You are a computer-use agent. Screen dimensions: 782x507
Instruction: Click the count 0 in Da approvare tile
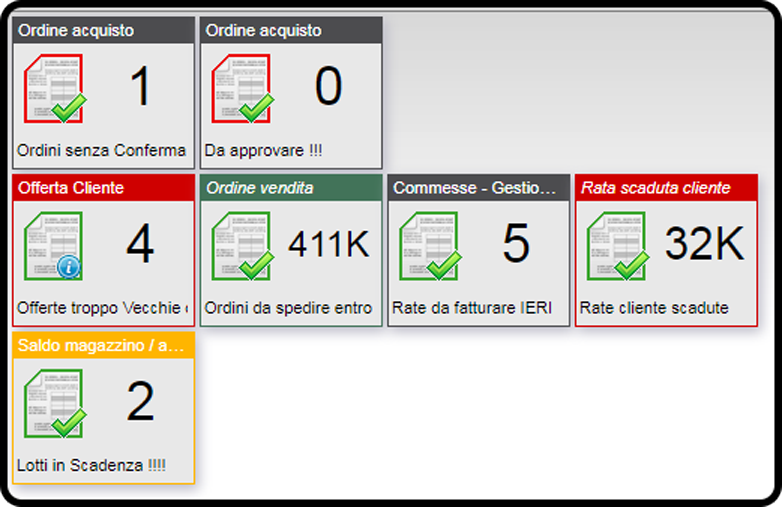[x=328, y=86]
